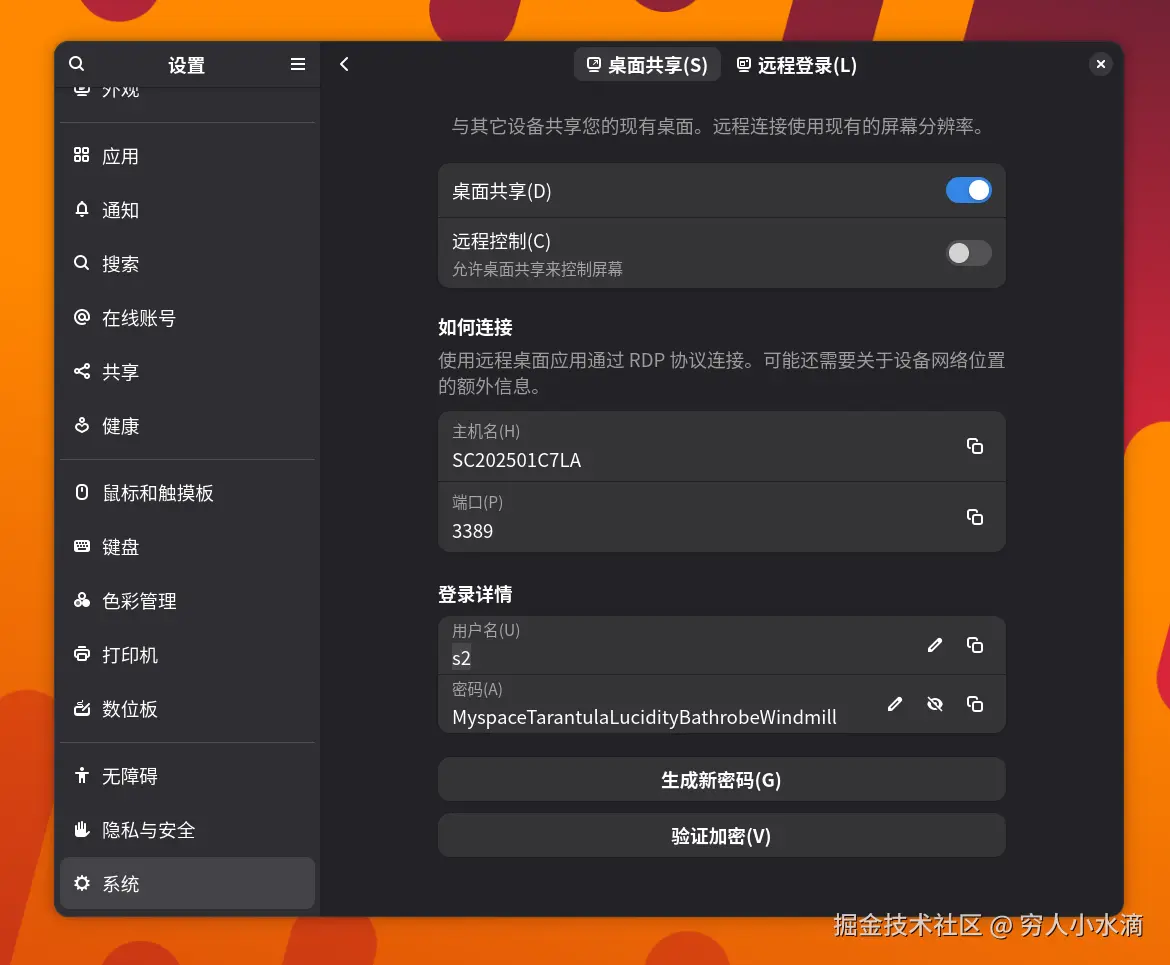Go back with the left chevron

pos(344,64)
